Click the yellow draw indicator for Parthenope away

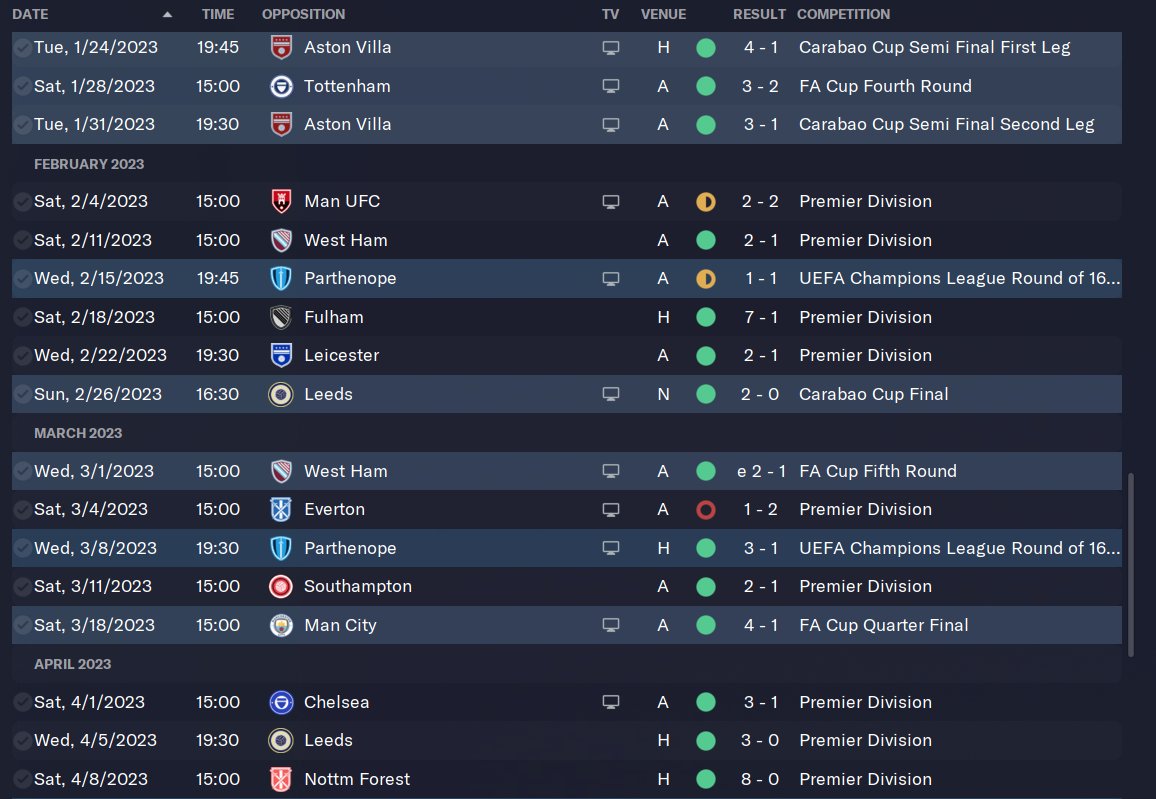pyautogui.click(x=706, y=279)
